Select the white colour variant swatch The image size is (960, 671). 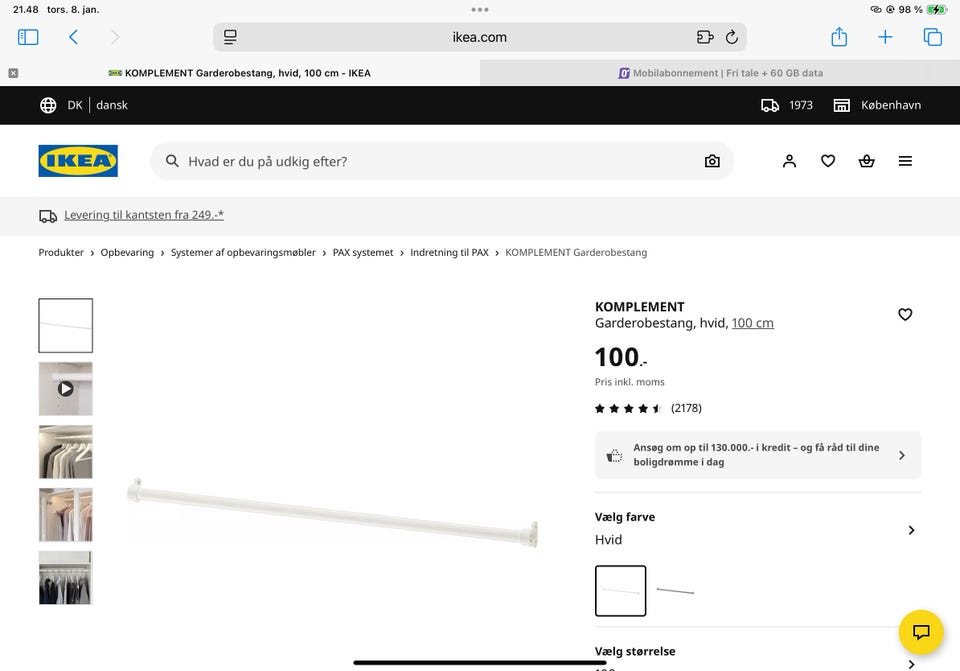(620, 591)
